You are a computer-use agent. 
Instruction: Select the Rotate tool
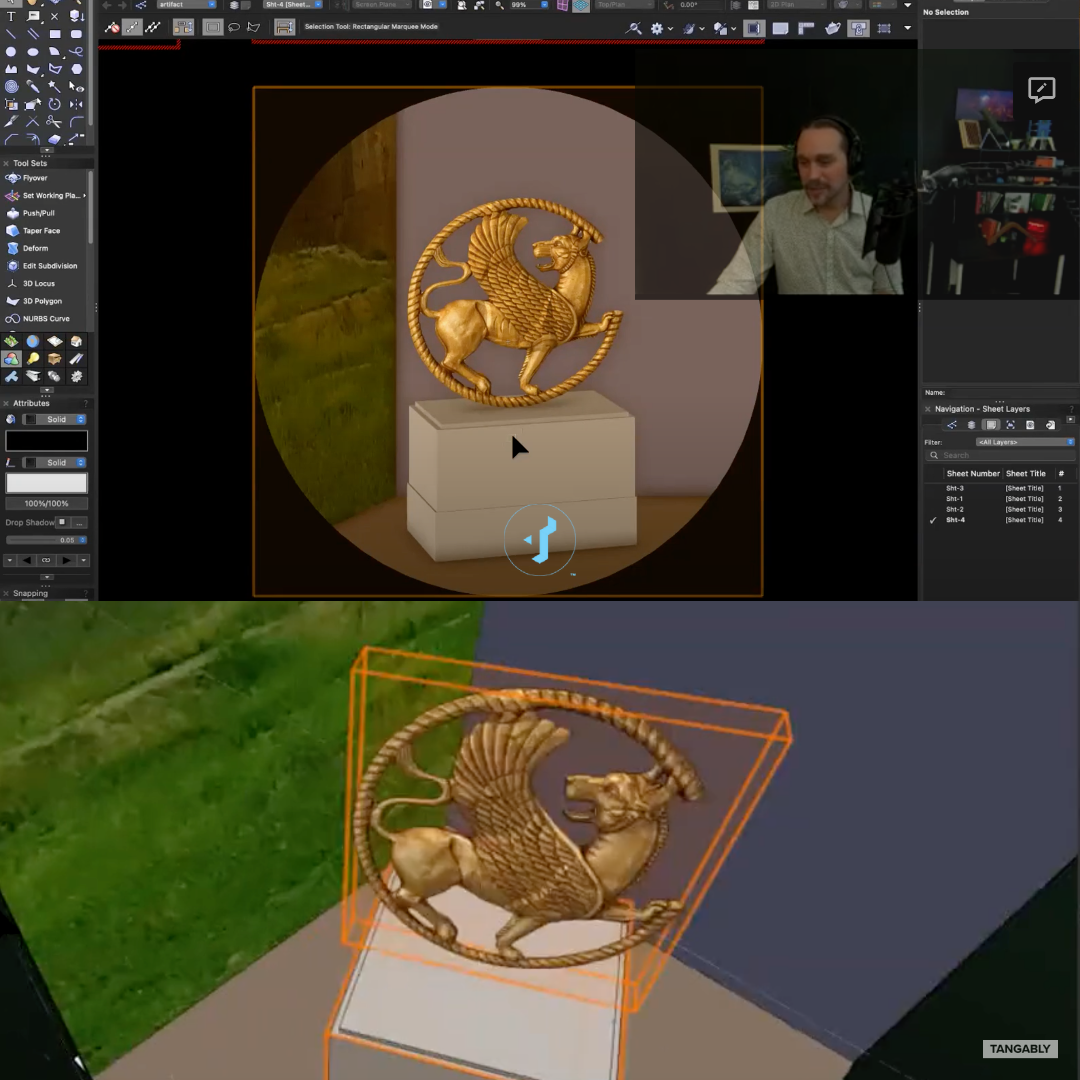click(x=54, y=104)
